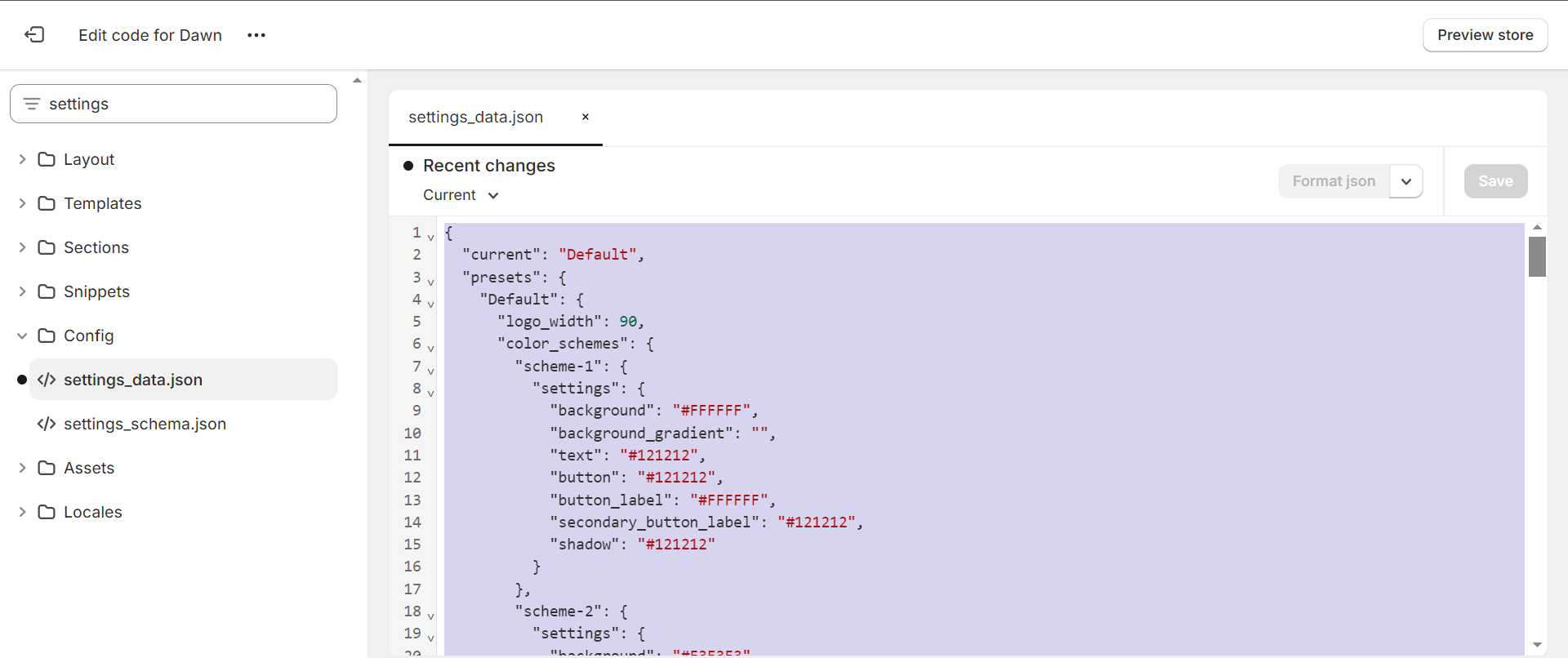1568x658 pixels.
Task: Expand the Templates folder chevron
Action: coord(22,203)
